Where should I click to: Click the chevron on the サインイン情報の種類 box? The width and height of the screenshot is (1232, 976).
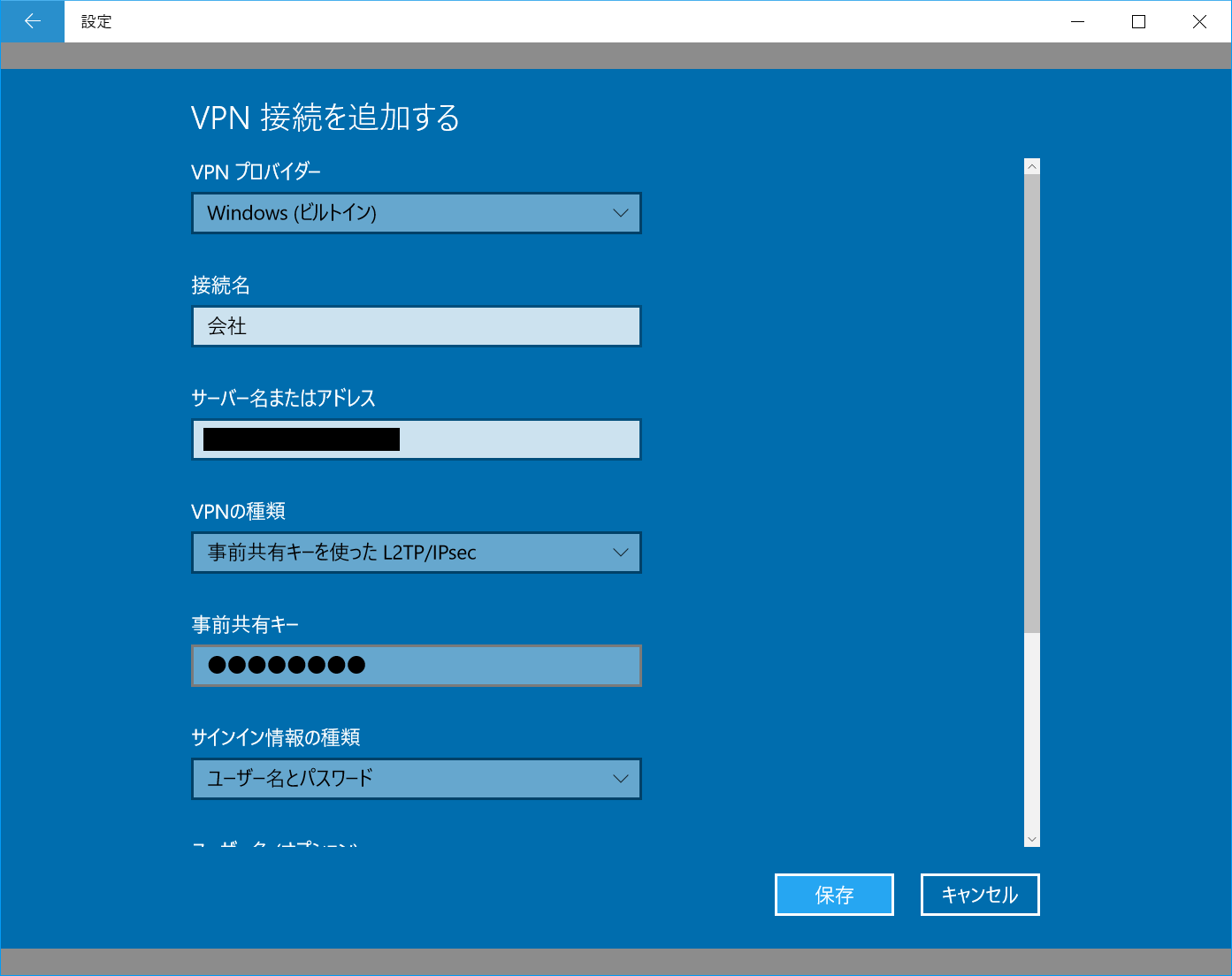pyautogui.click(x=620, y=779)
